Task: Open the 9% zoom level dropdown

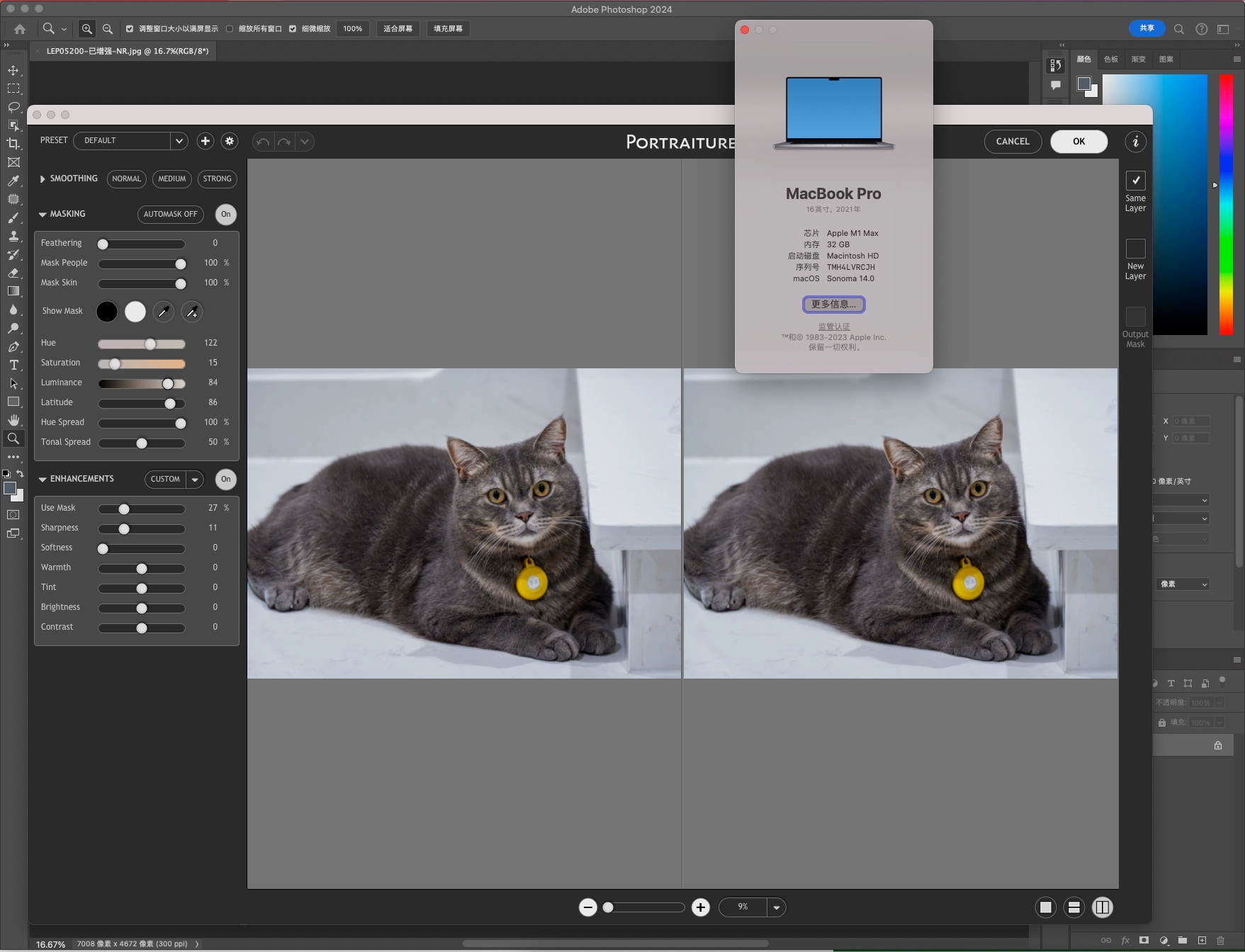Action: (x=777, y=907)
